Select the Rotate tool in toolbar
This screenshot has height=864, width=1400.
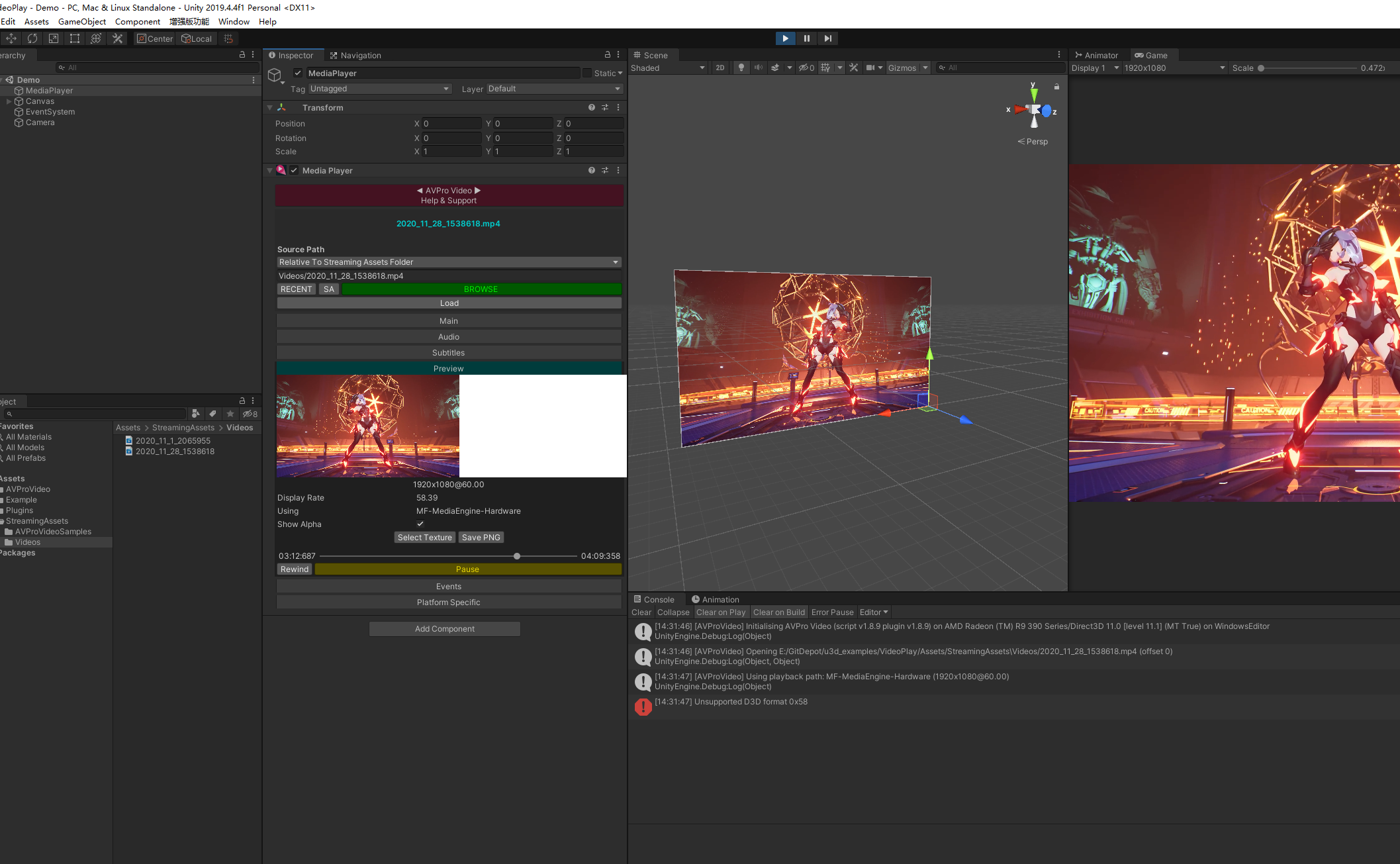click(32, 38)
